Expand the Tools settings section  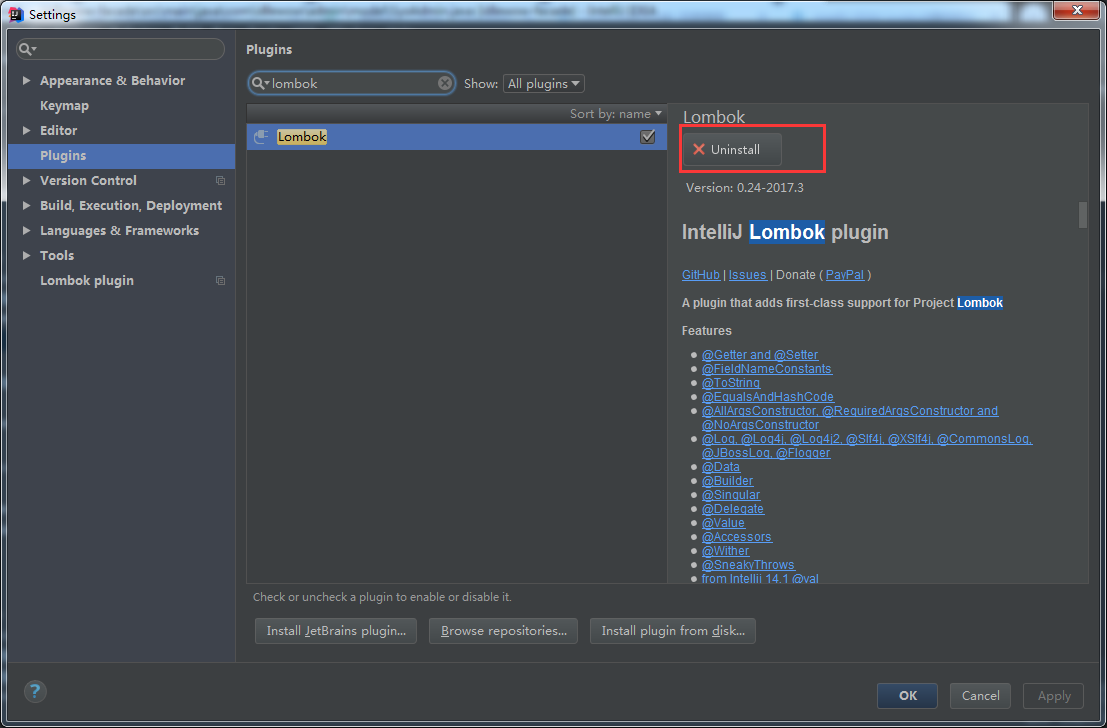coord(26,256)
